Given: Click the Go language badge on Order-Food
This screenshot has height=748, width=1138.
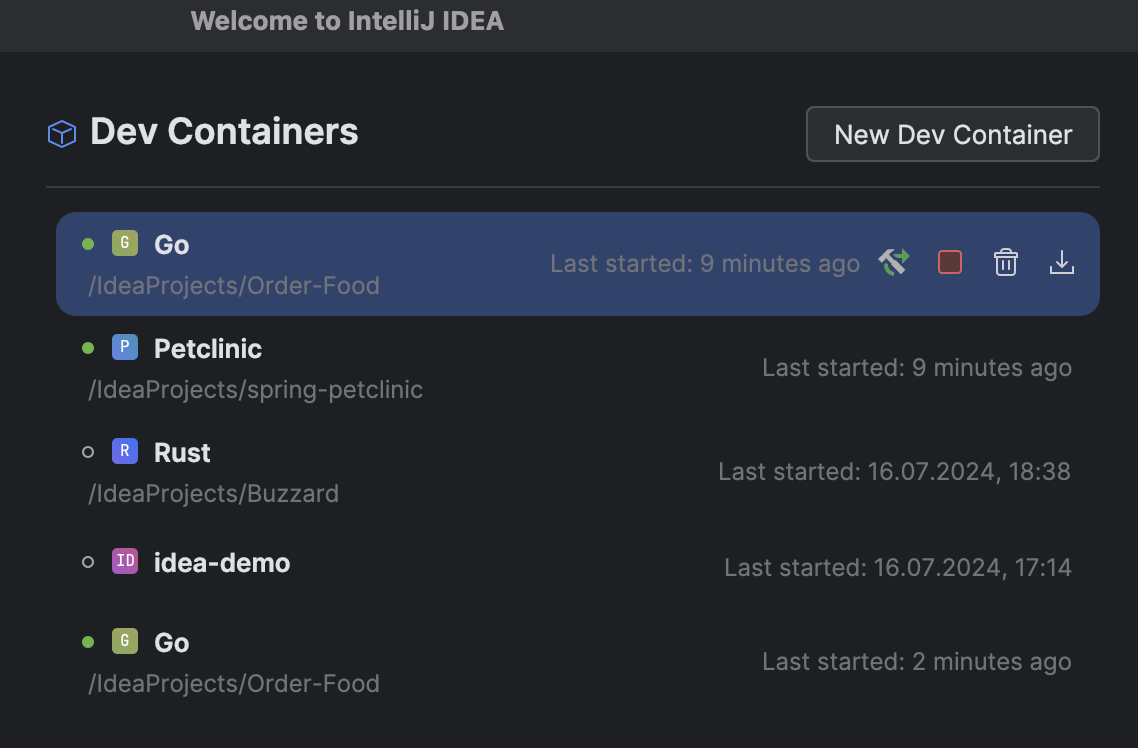Looking at the screenshot, I should [124, 242].
